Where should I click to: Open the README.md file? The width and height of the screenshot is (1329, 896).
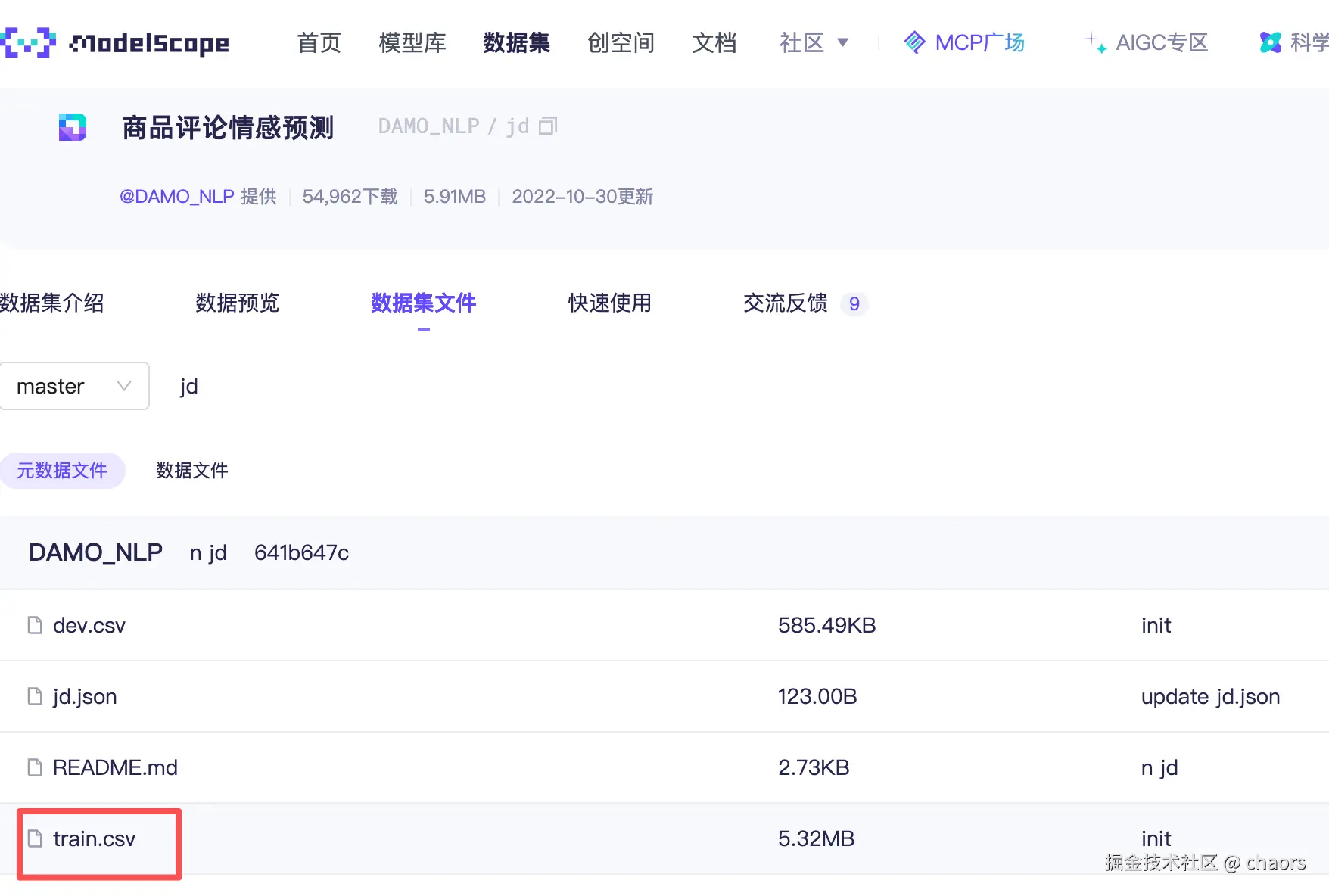115,767
